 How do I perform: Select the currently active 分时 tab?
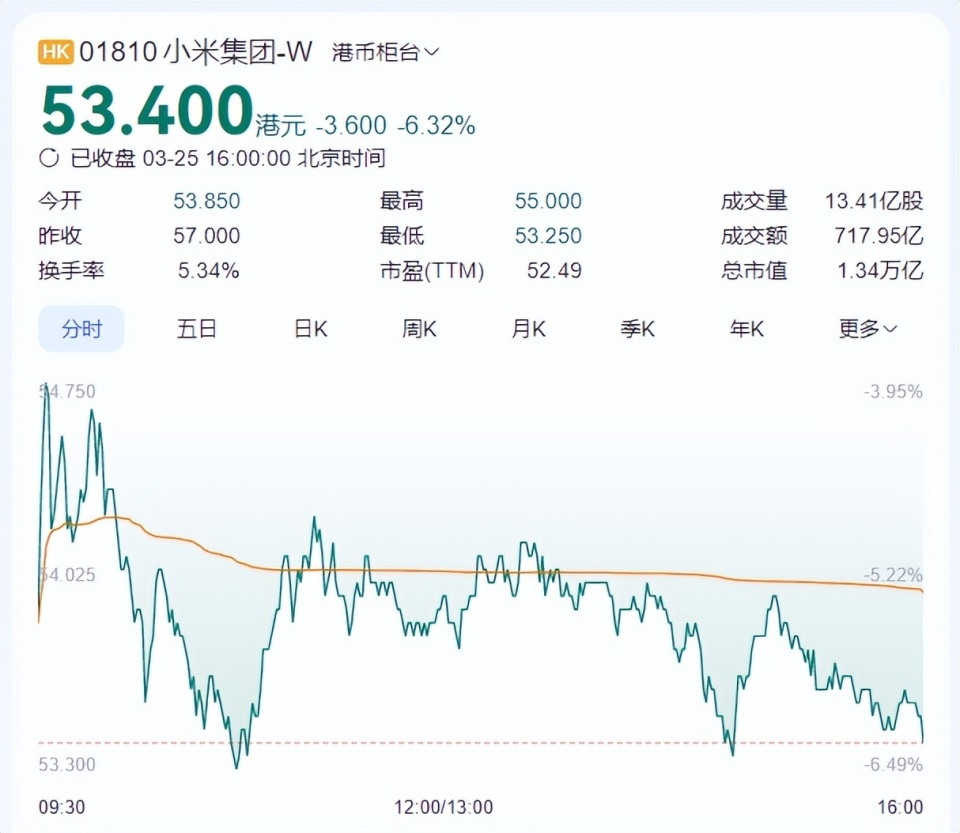click(82, 329)
